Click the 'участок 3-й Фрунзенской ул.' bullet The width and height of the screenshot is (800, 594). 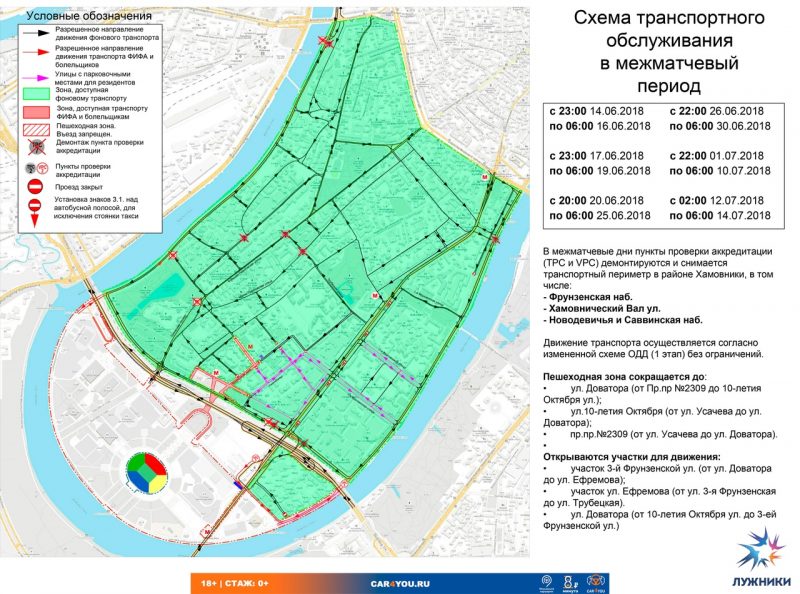click(x=658, y=474)
